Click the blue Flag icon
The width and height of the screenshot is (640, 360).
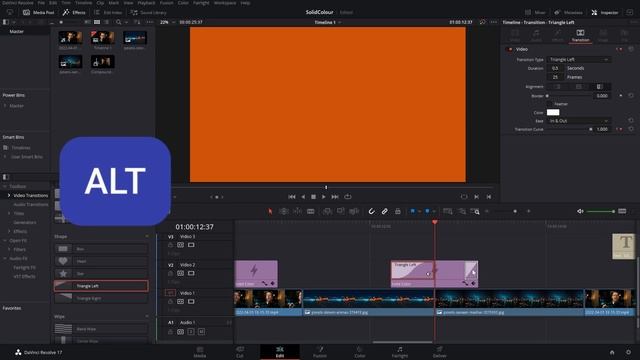(x=413, y=211)
